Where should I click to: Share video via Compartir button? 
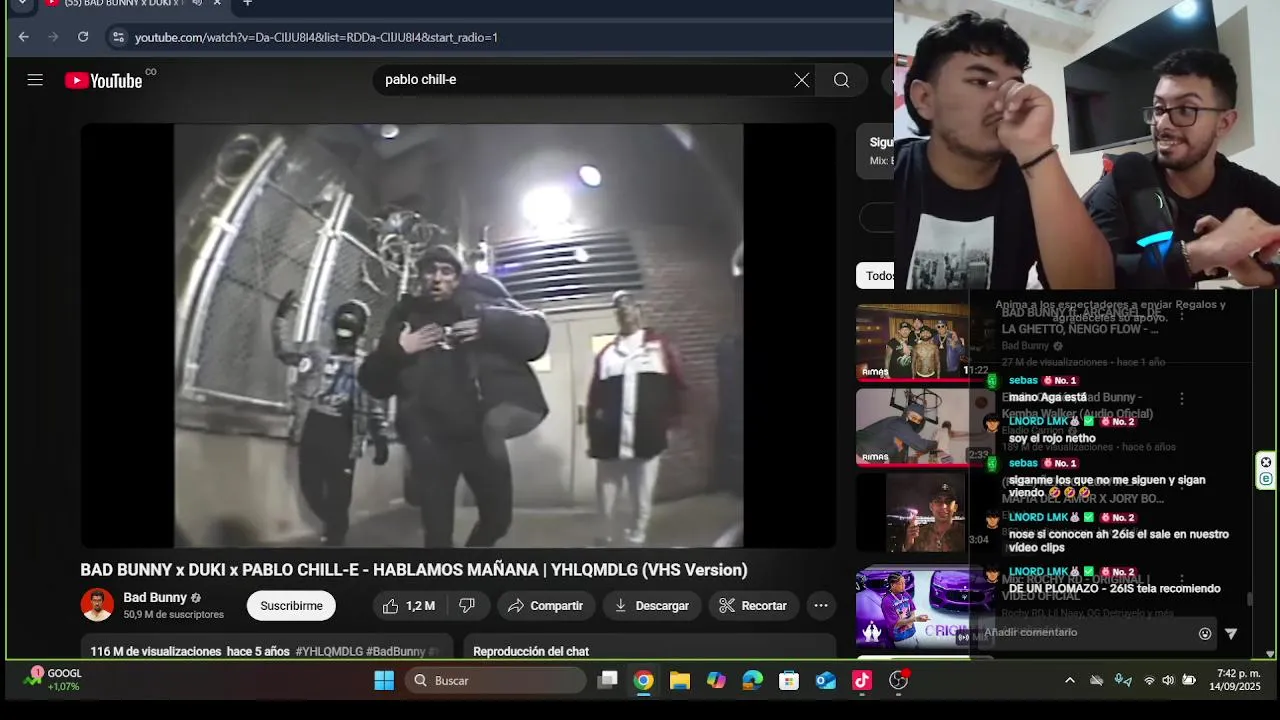pyautogui.click(x=545, y=606)
